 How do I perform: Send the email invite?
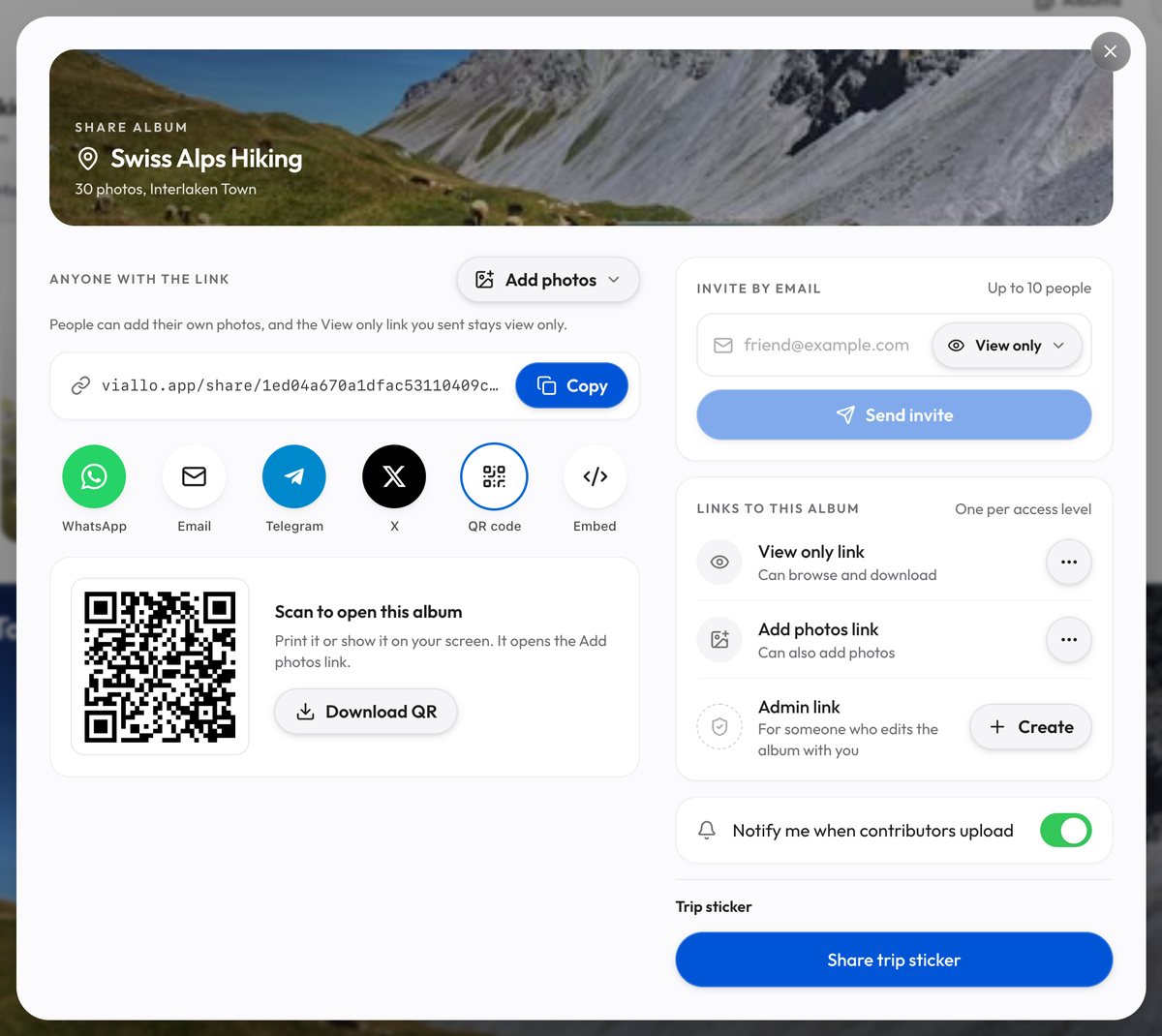pyautogui.click(x=894, y=415)
